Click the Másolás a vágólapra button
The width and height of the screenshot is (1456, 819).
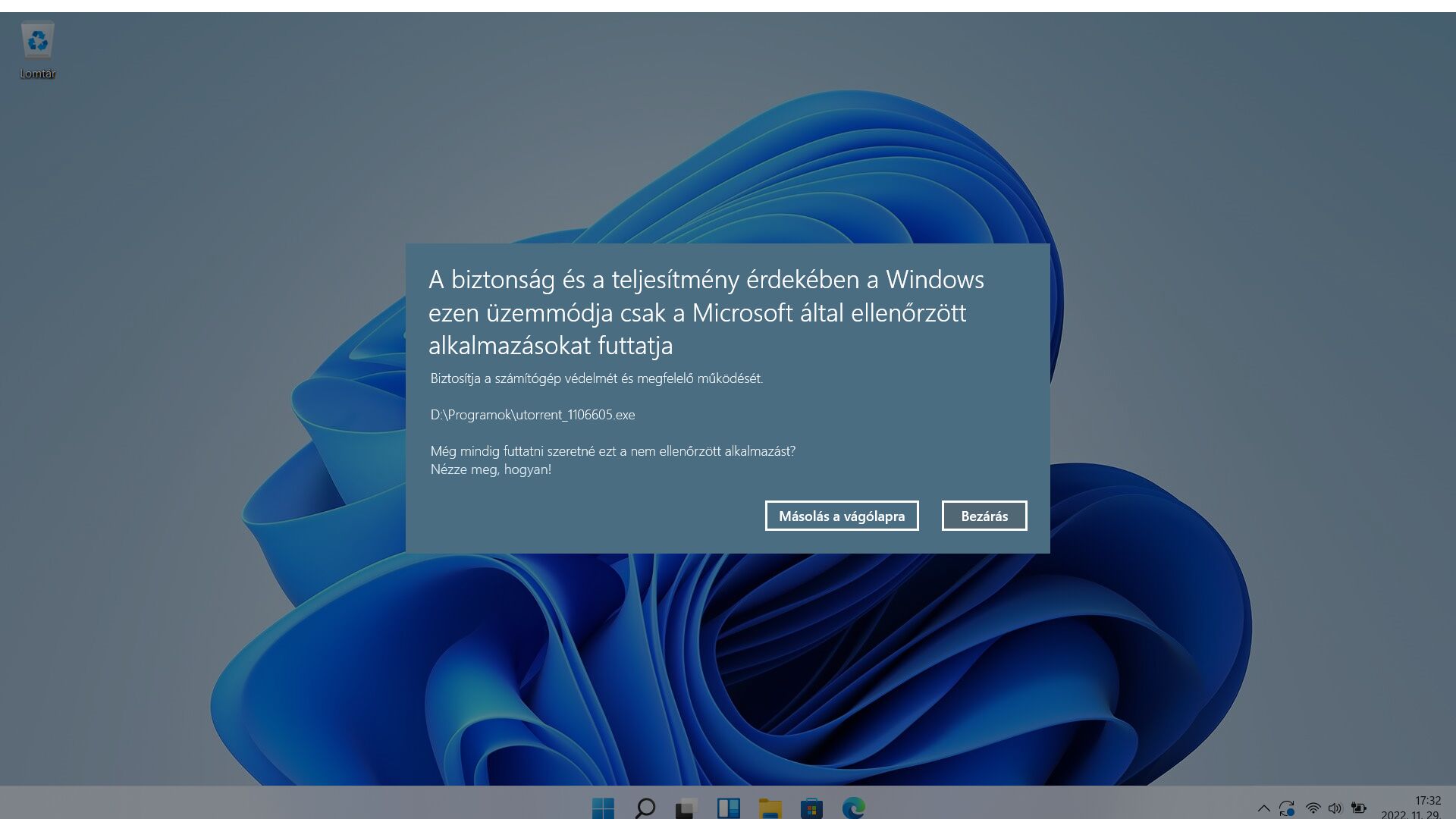842,516
